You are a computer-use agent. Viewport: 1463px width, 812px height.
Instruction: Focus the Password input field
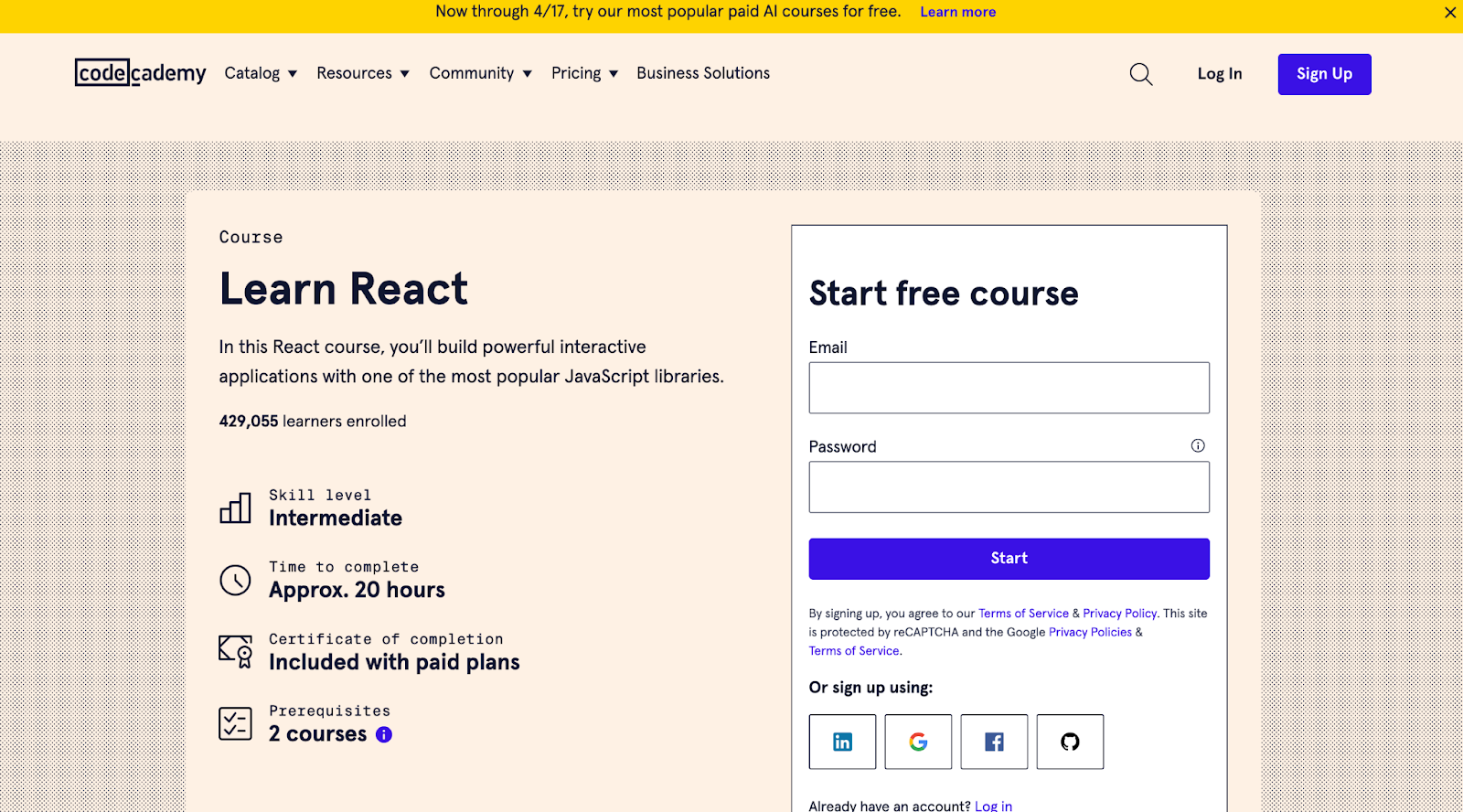pyautogui.click(x=1009, y=486)
